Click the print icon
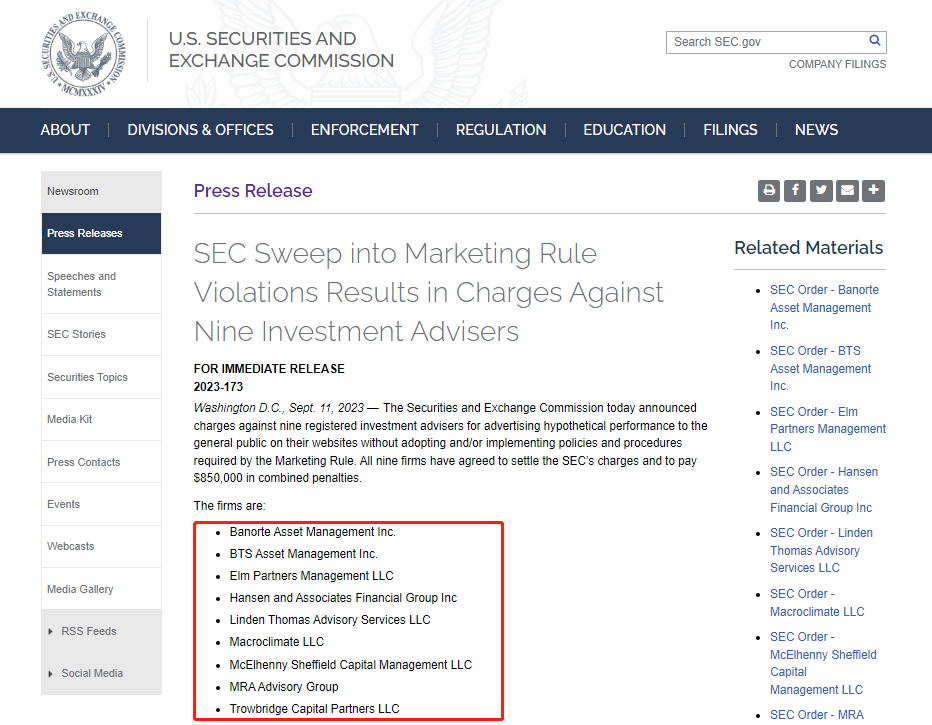 click(768, 190)
